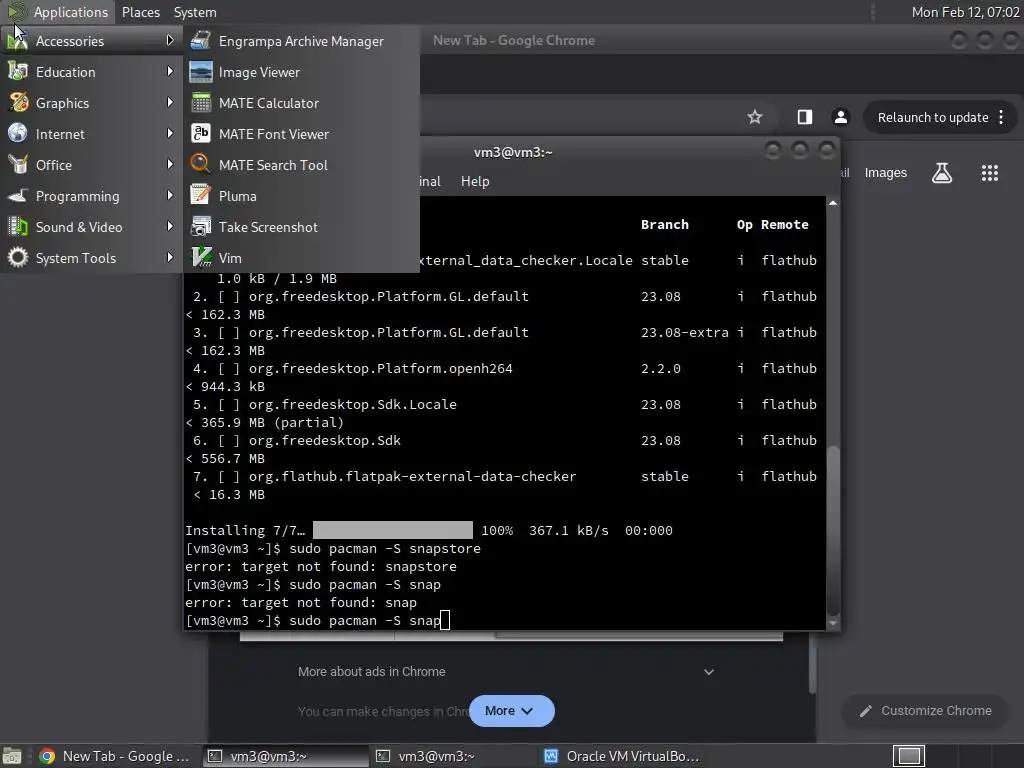Click the workspace switcher in bottom panel
This screenshot has width=1024, height=768.
pos(908,756)
